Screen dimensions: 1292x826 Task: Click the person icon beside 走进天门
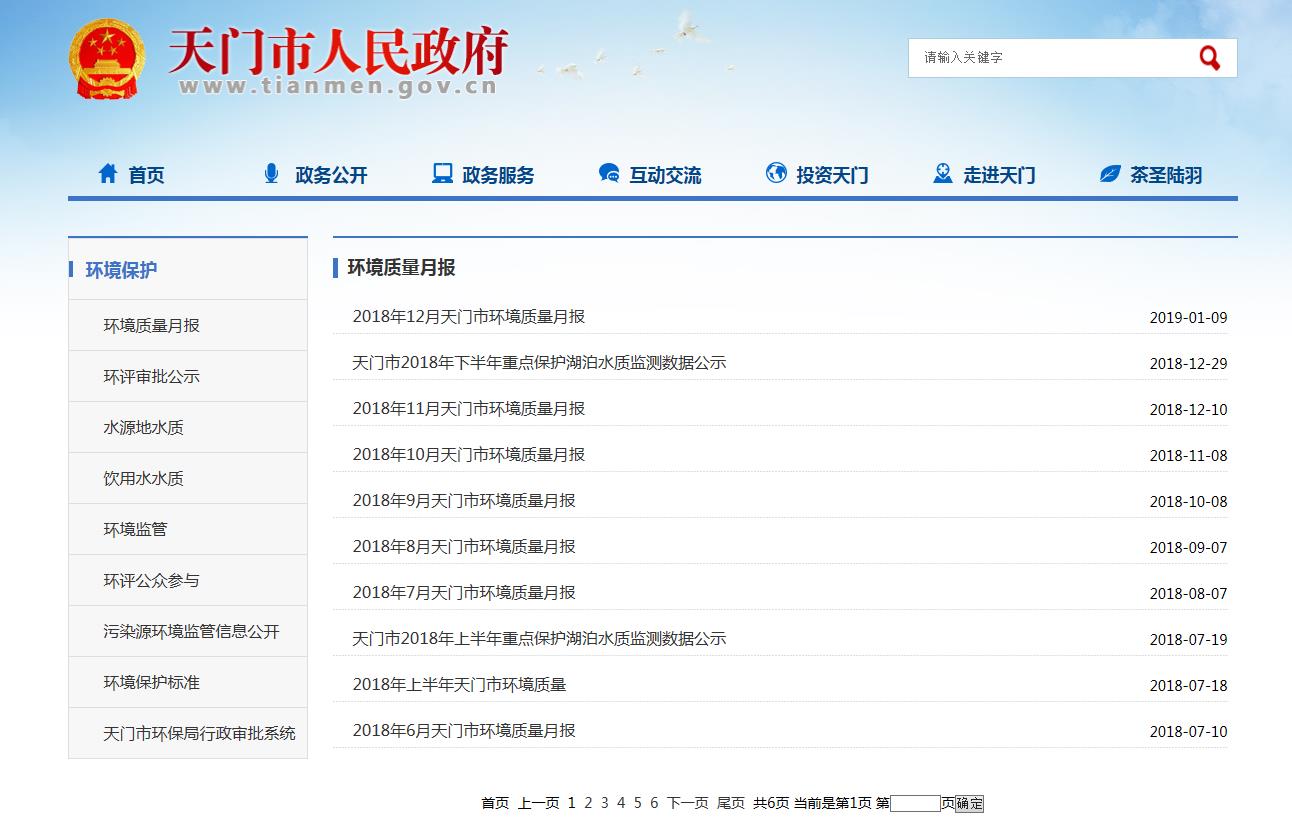pyautogui.click(x=942, y=174)
